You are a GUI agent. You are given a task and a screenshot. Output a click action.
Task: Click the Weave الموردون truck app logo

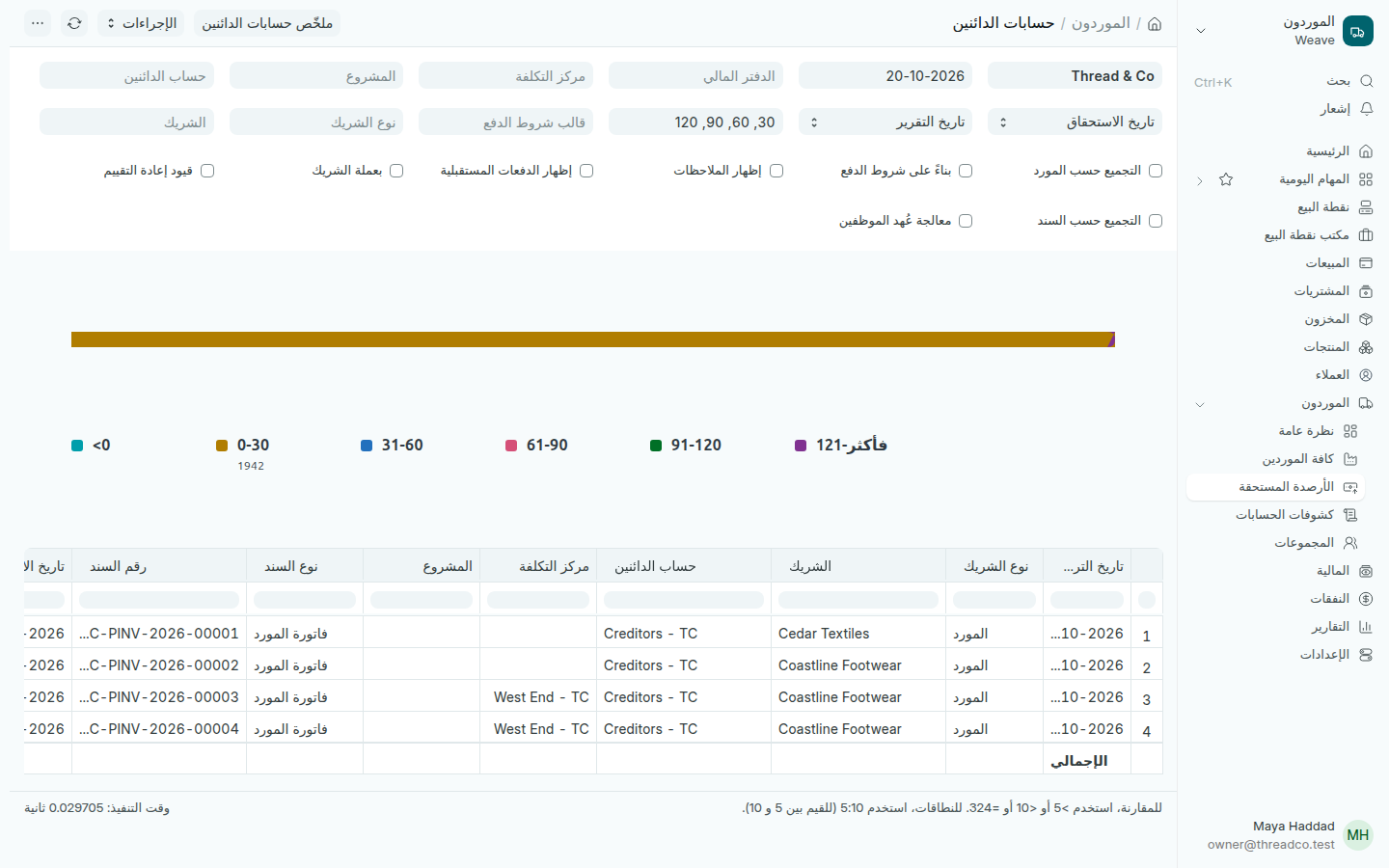(1358, 31)
